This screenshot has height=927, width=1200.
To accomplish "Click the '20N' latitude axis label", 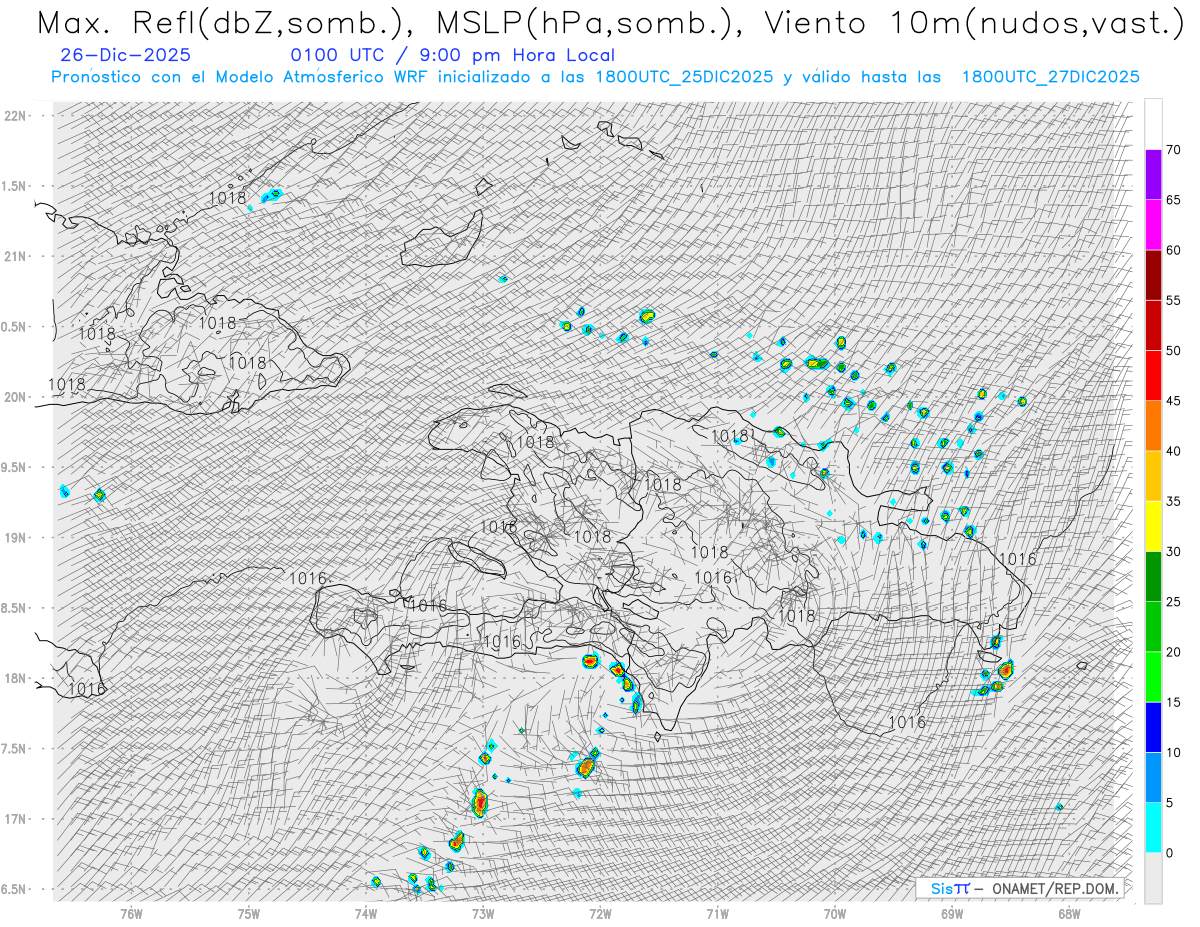I will tap(15, 397).
